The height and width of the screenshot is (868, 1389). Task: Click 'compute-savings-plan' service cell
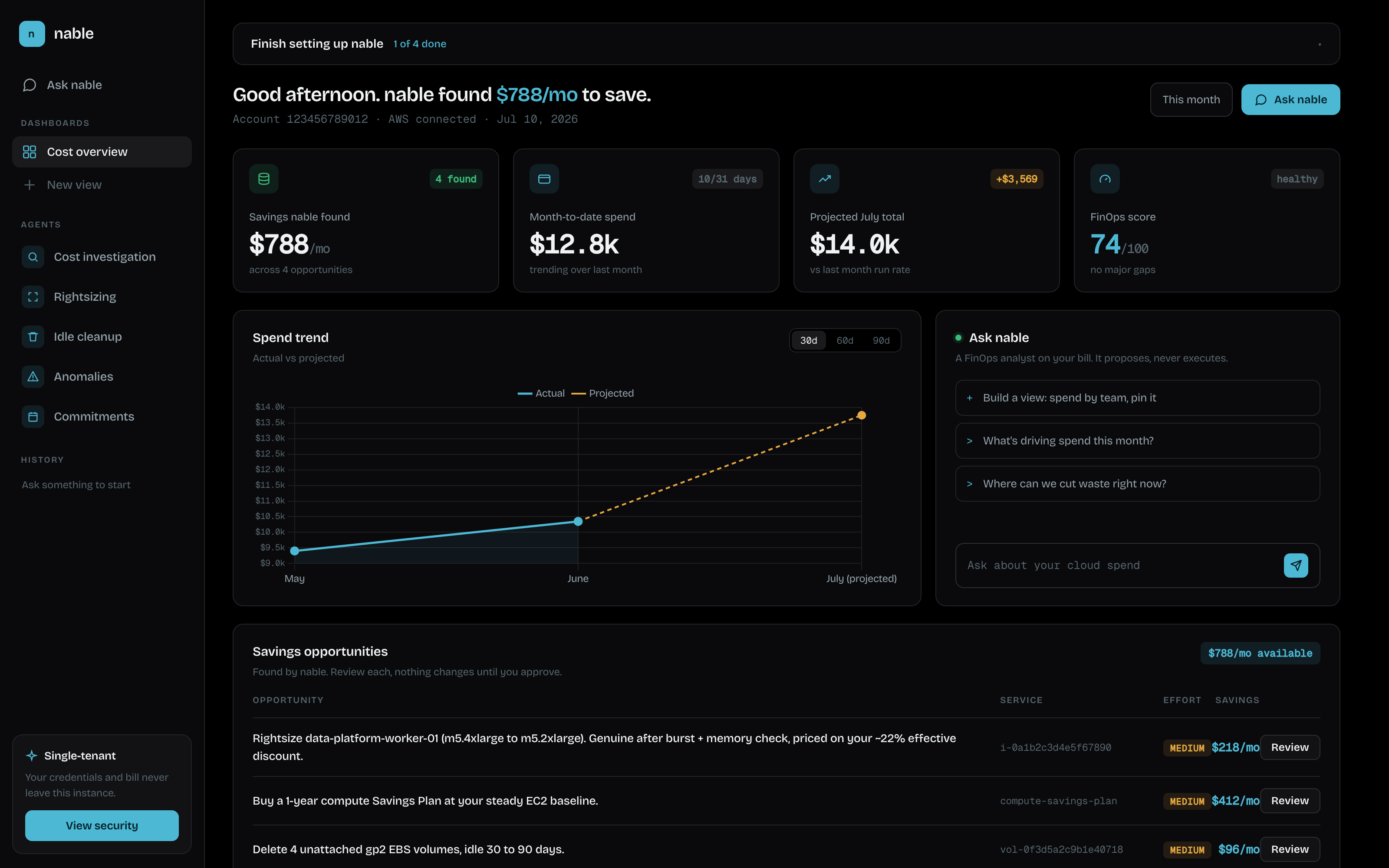[x=1058, y=801]
